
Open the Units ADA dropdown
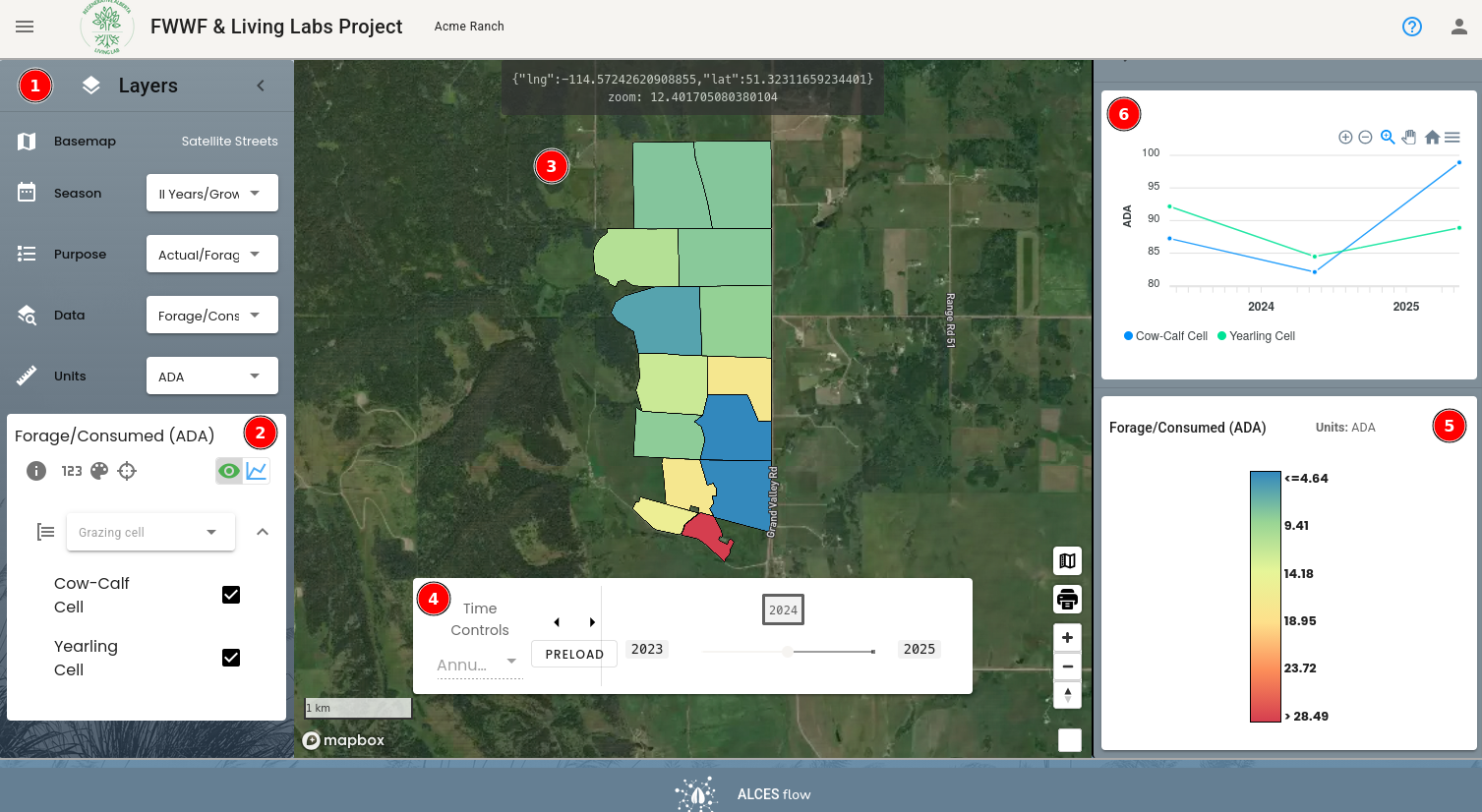point(212,376)
